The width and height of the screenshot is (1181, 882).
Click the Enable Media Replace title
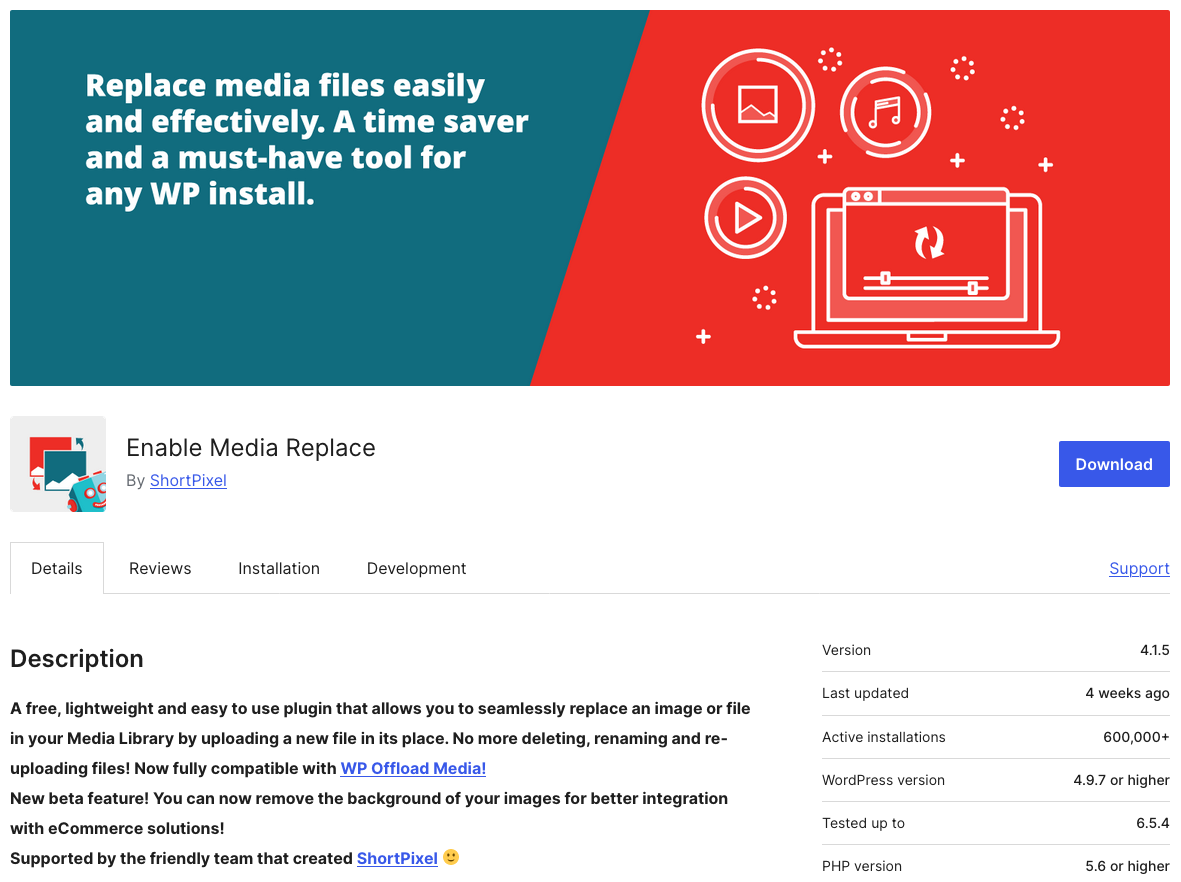[x=251, y=447]
